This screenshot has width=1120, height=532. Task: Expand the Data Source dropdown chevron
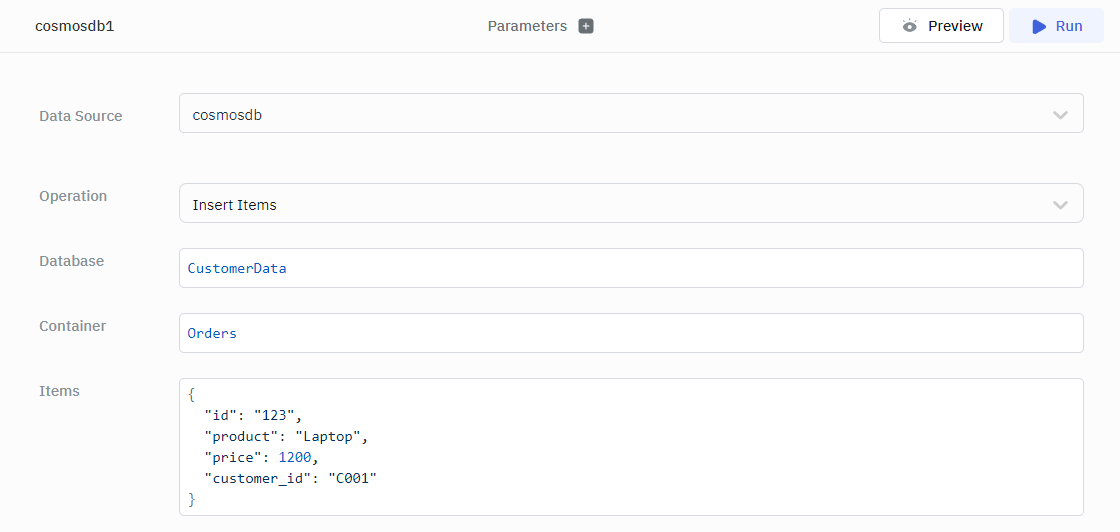[x=1060, y=115]
